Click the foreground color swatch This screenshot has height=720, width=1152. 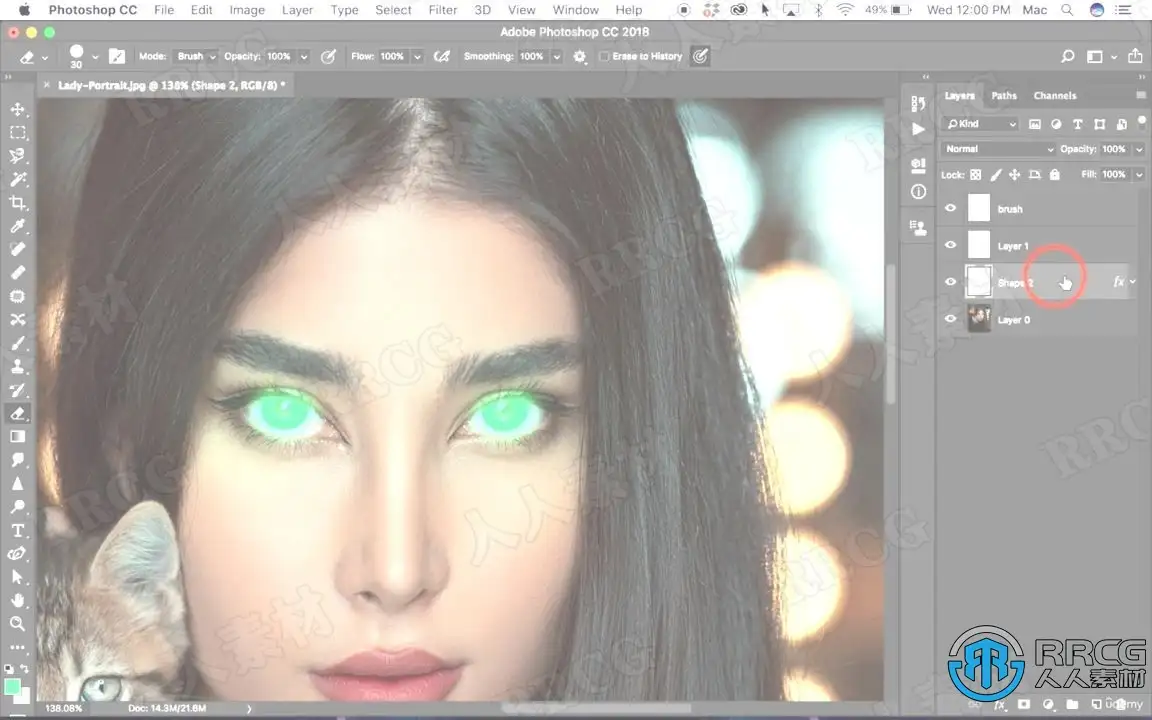pos(12,687)
